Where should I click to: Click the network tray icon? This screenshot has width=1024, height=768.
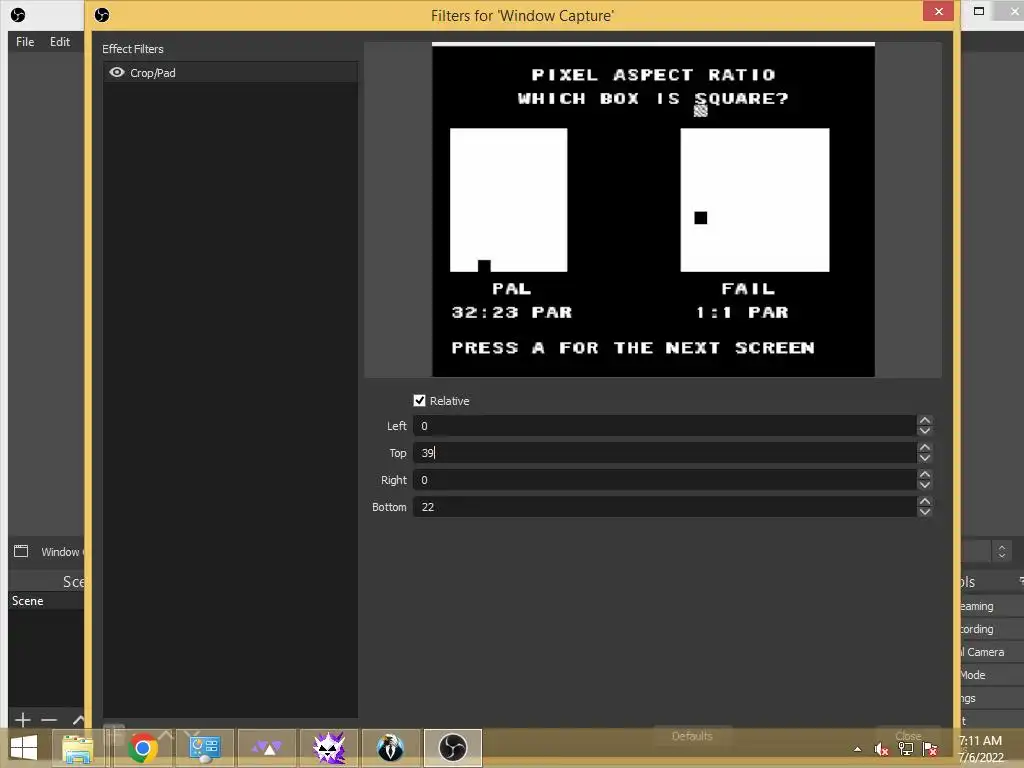(x=906, y=749)
